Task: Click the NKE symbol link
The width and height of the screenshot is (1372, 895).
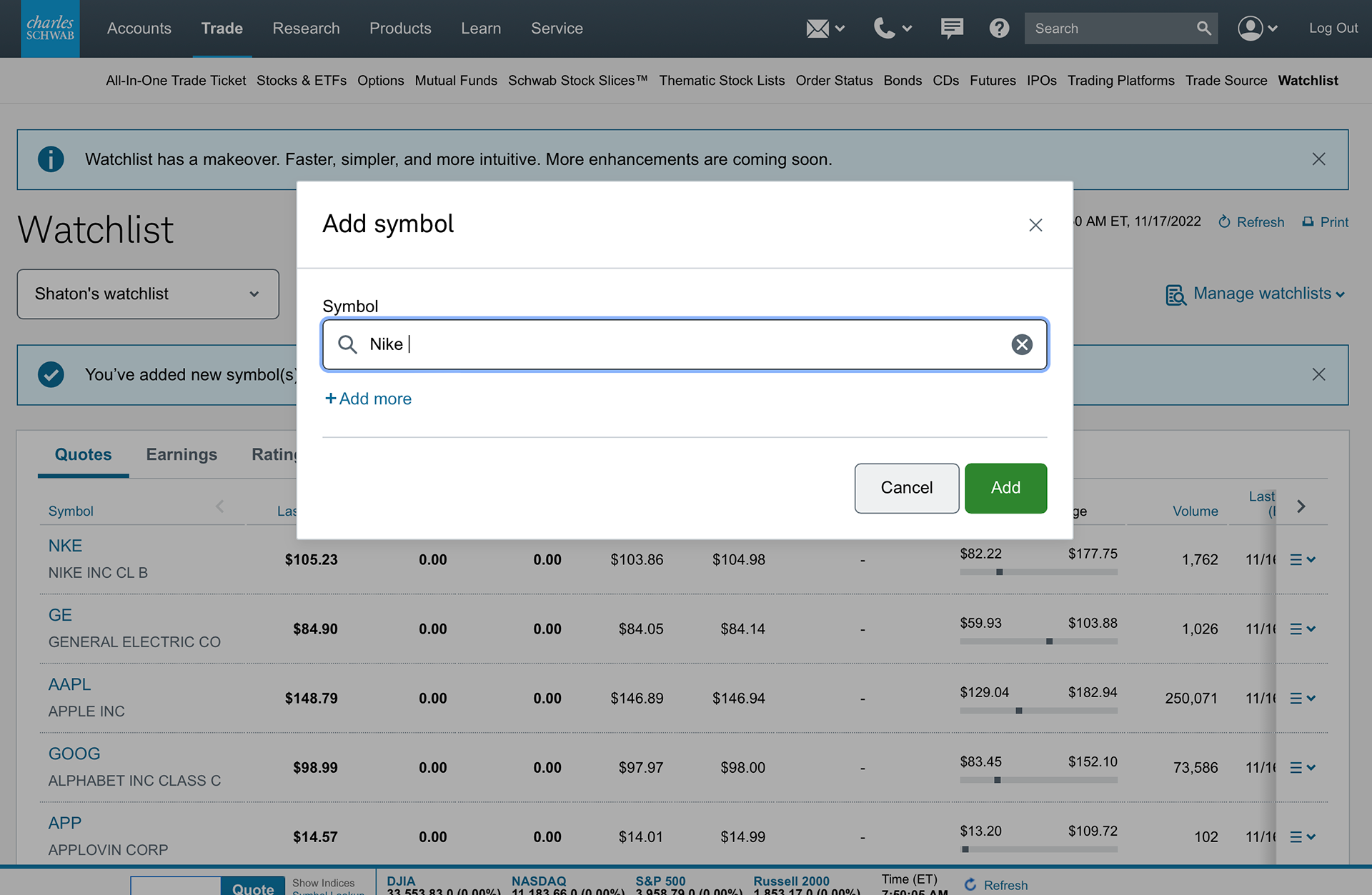Action: click(65, 546)
